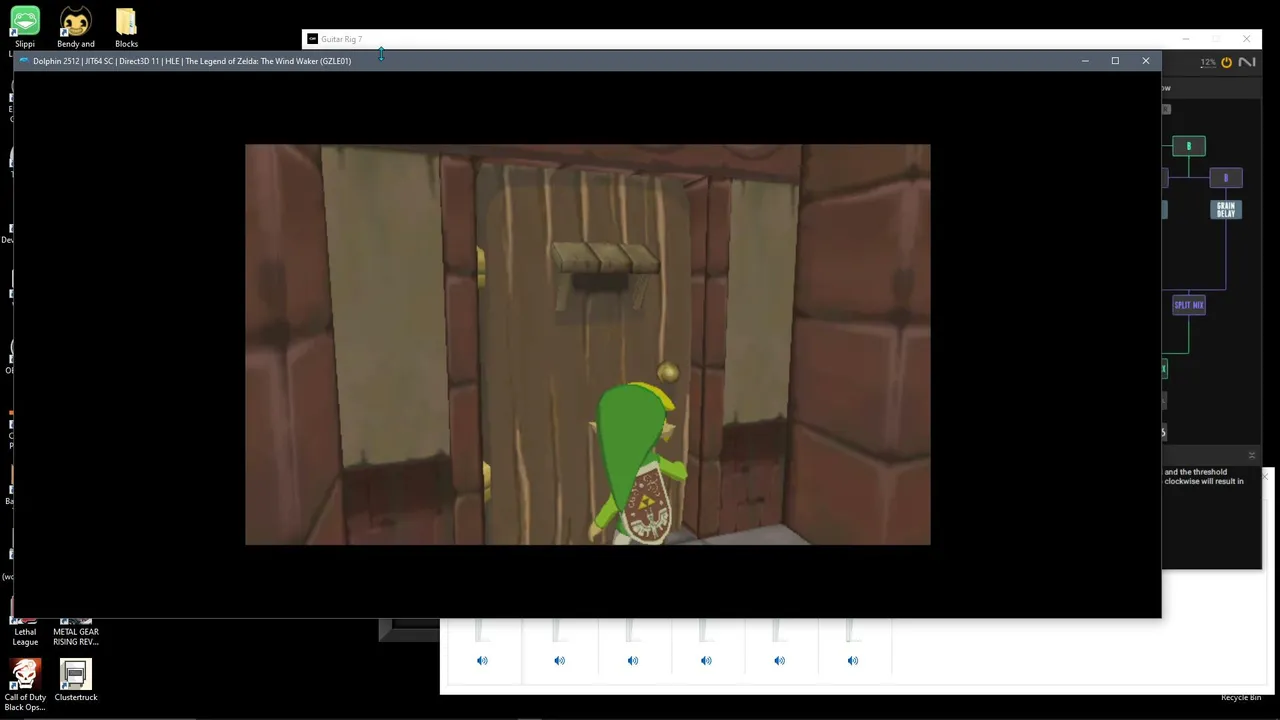Click the threshold hint text in Guitar Rig
Image resolution: width=1280 pixels, height=720 pixels.
point(1204,476)
